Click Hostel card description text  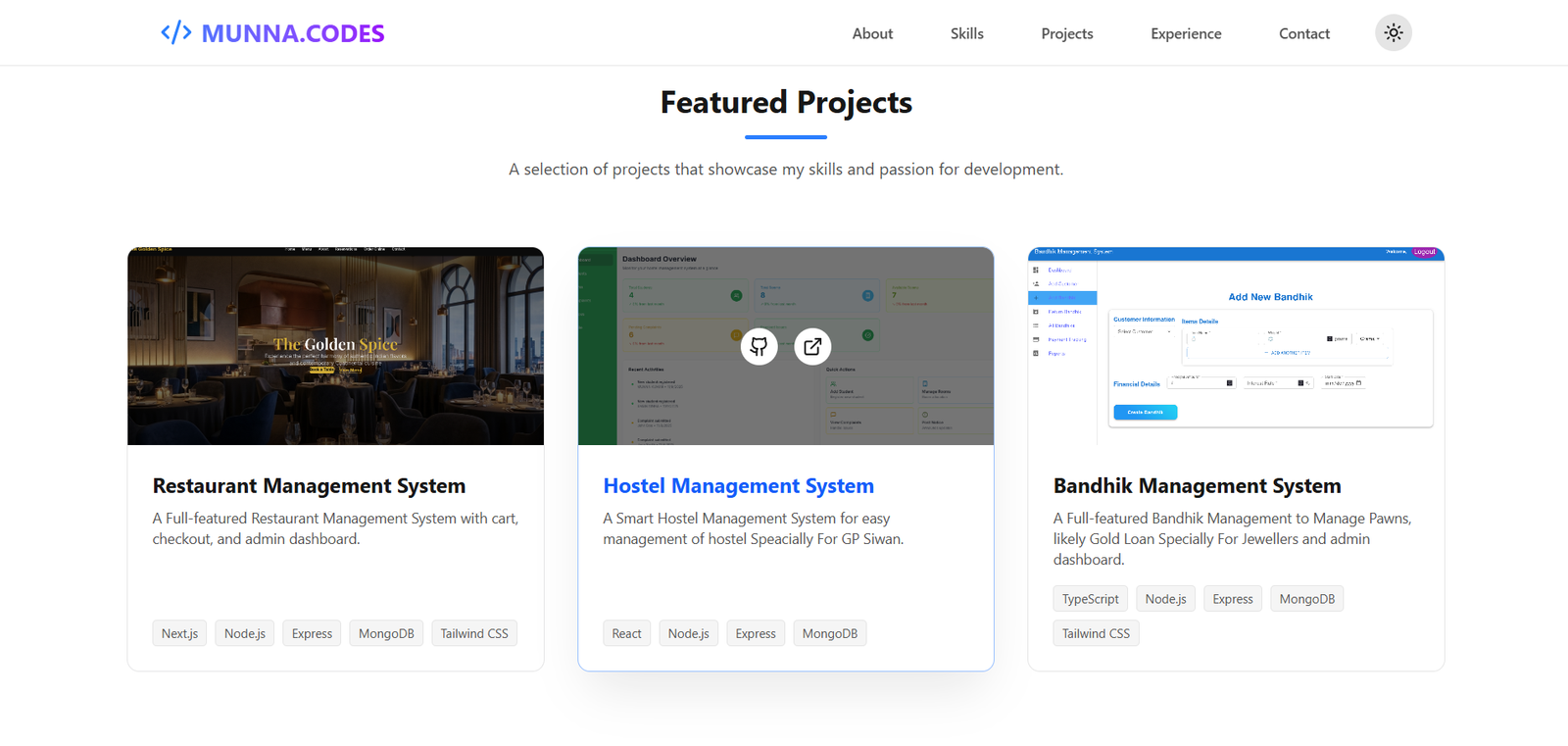[753, 528]
